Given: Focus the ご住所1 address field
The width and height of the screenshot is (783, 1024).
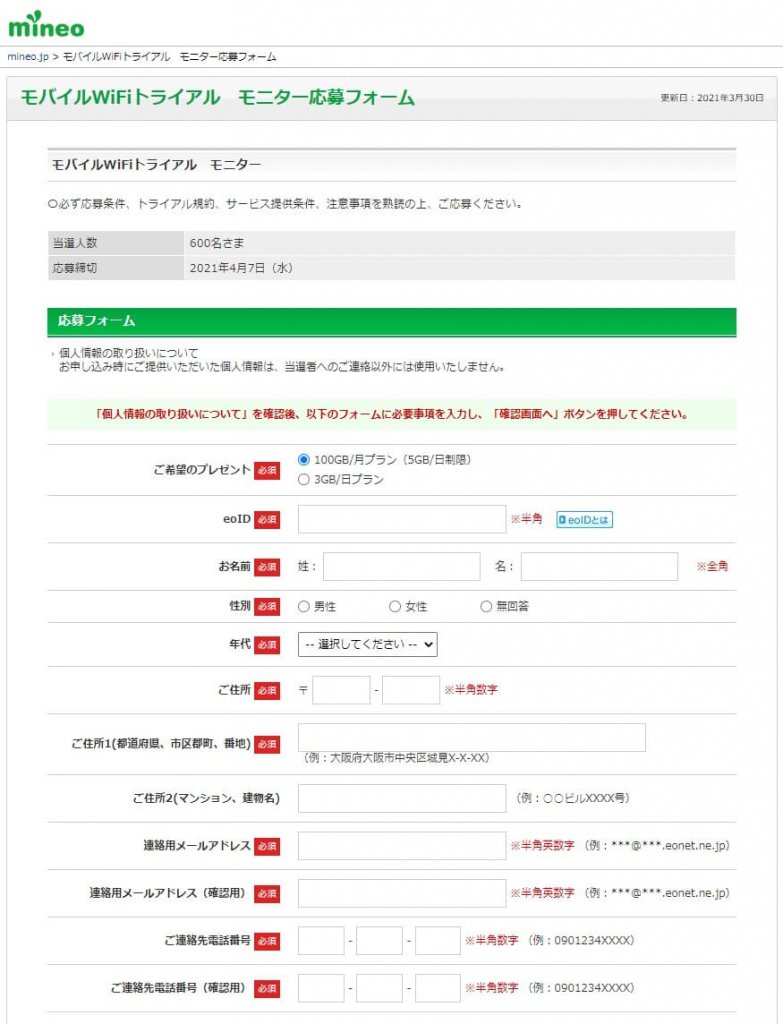Looking at the screenshot, I should (x=471, y=737).
